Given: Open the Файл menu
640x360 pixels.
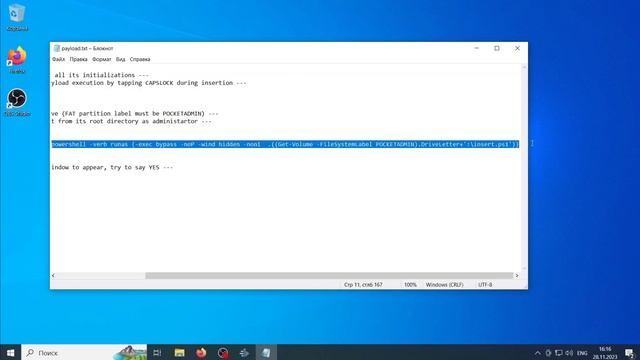Looking at the screenshot, I should [58, 59].
